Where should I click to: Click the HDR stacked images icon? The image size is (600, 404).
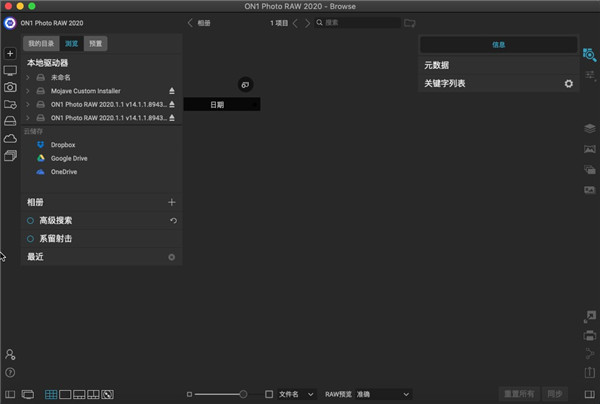[590, 169]
